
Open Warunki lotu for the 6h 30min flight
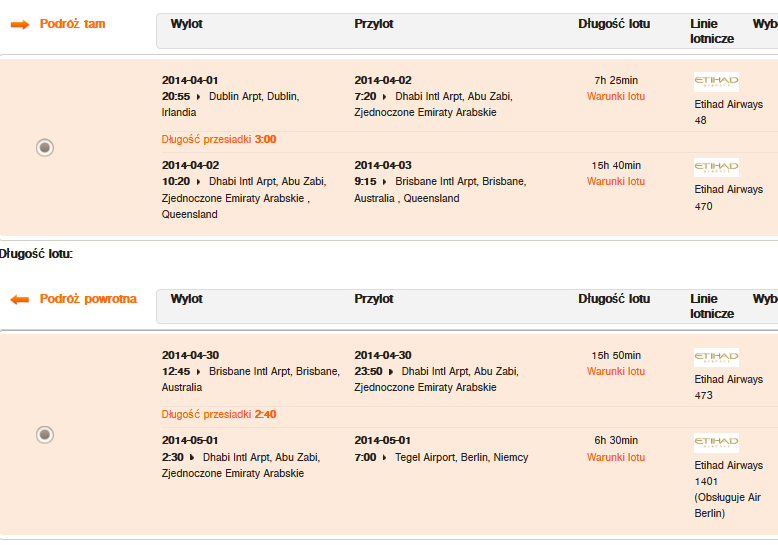[616, 457]
